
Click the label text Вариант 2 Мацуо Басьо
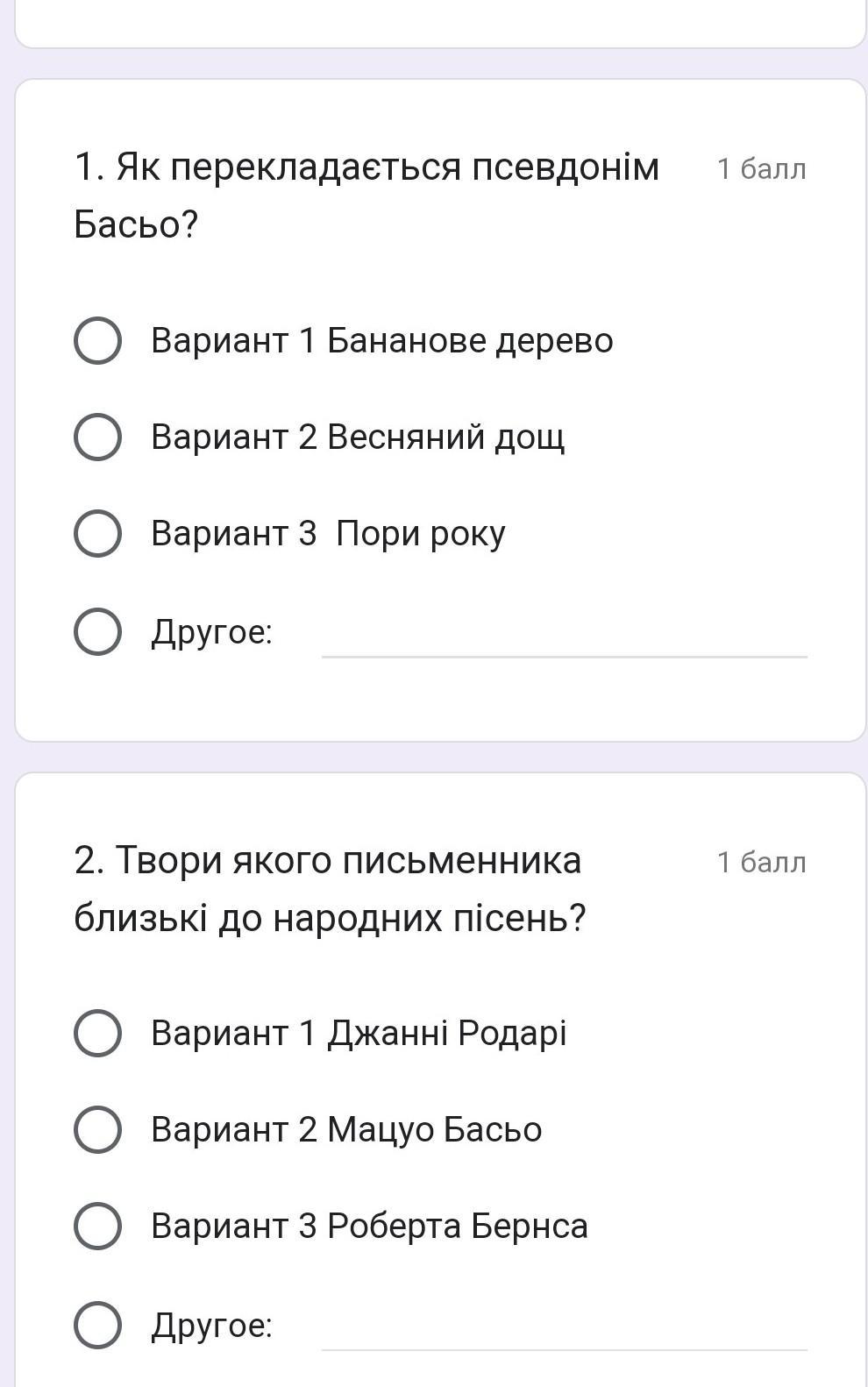coord(346,1129)
